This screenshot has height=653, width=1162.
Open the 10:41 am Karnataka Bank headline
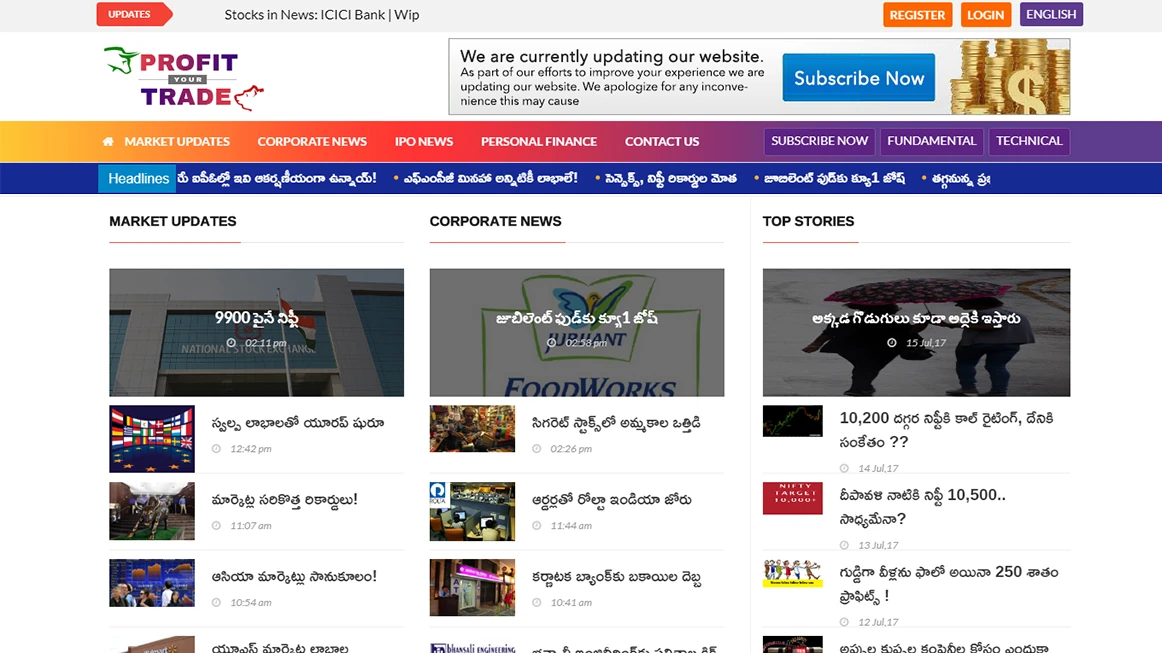(x=617, y=577)
